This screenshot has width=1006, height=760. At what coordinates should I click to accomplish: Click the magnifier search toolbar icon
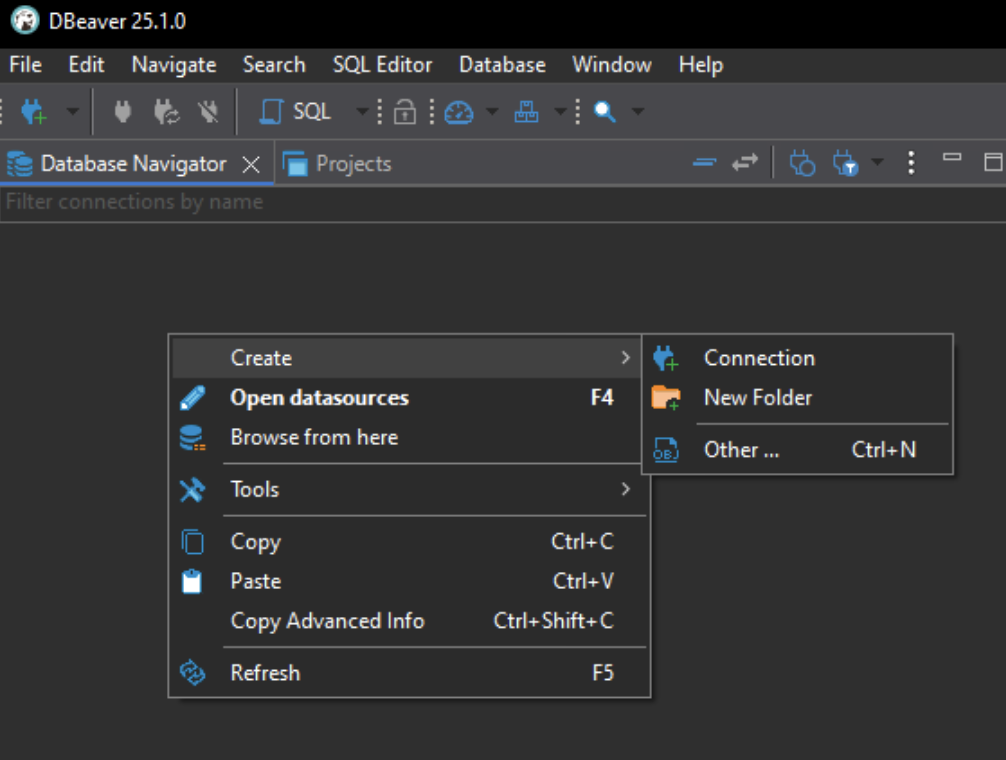click(x=604, y=112)
